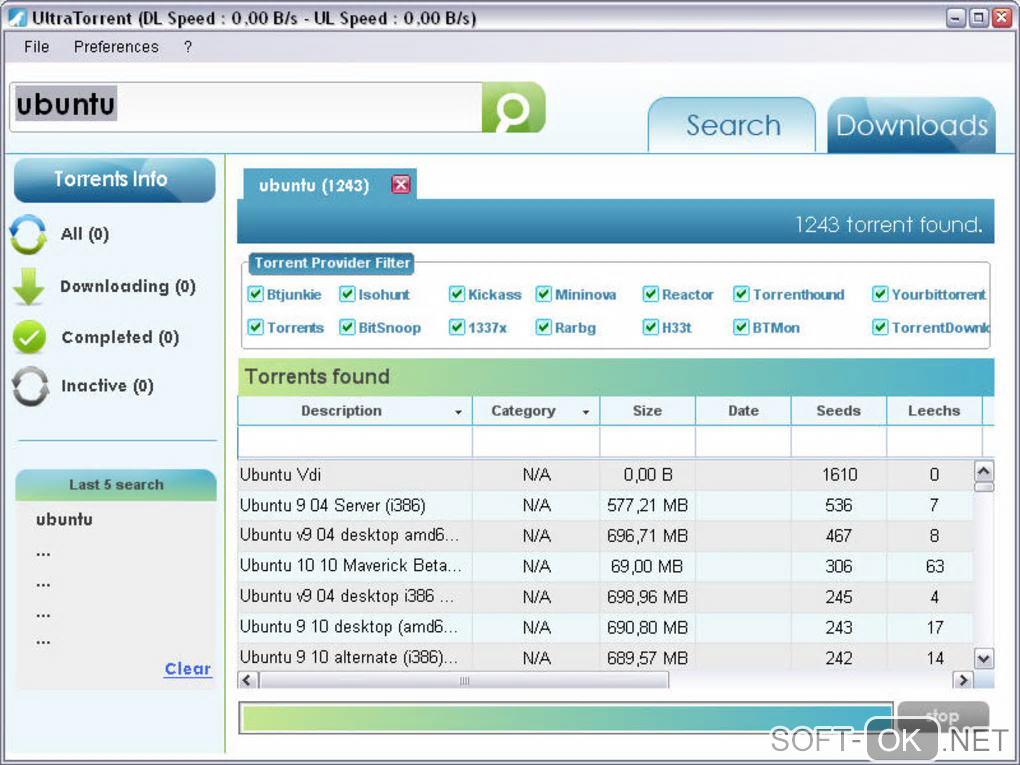The image size is (1020, 765).
Task: Toggle the Mininova provider checkbox
Action: tap(543, 294)
